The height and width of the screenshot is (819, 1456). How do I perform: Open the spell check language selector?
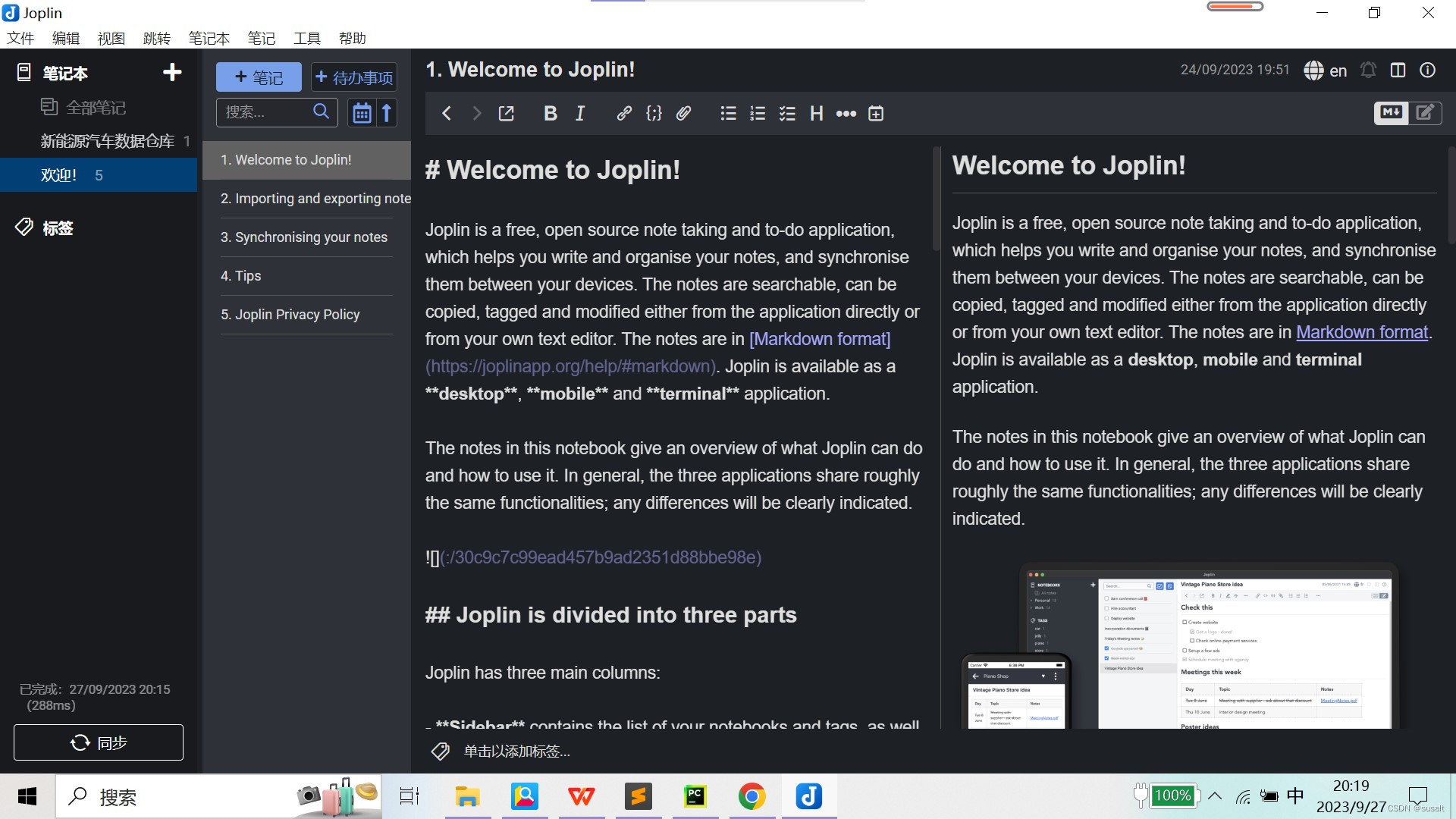pos(1326,71)
